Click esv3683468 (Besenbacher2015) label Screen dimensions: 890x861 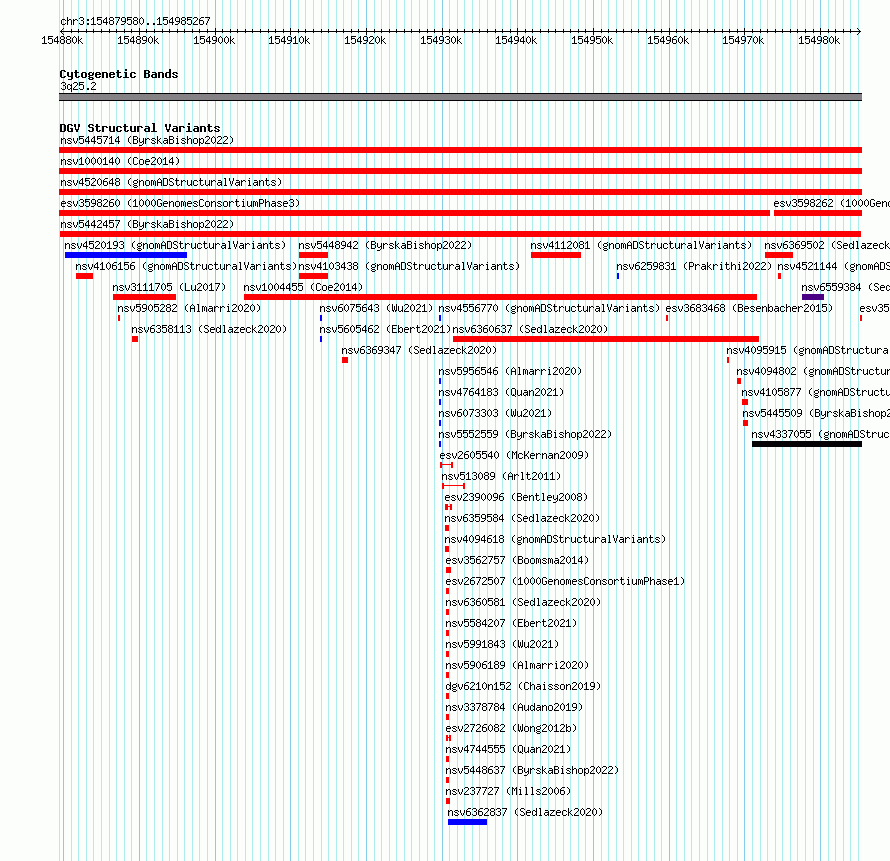(x=749, y=308)
